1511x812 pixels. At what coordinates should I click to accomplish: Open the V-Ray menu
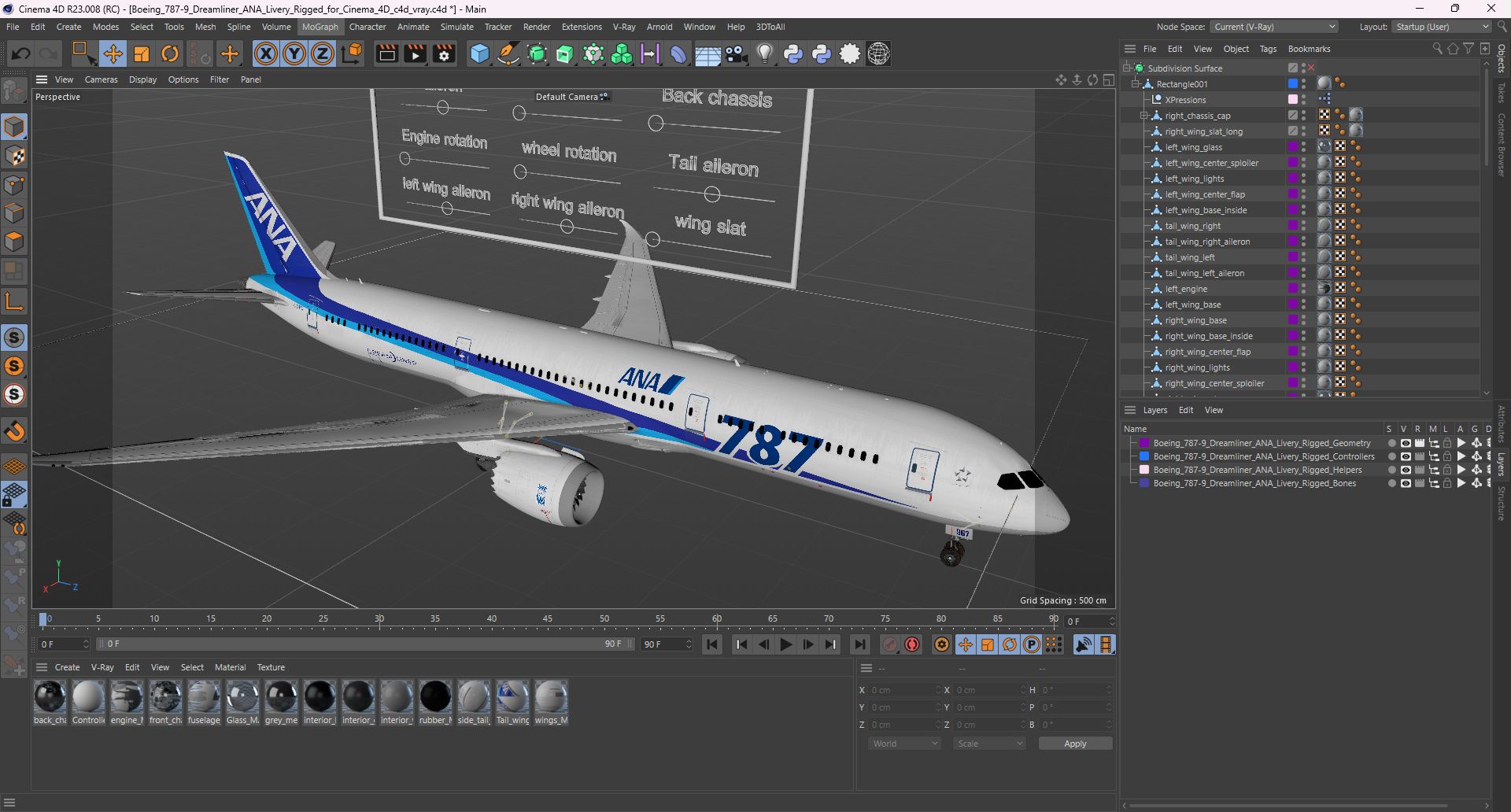[x=624, y=27]
